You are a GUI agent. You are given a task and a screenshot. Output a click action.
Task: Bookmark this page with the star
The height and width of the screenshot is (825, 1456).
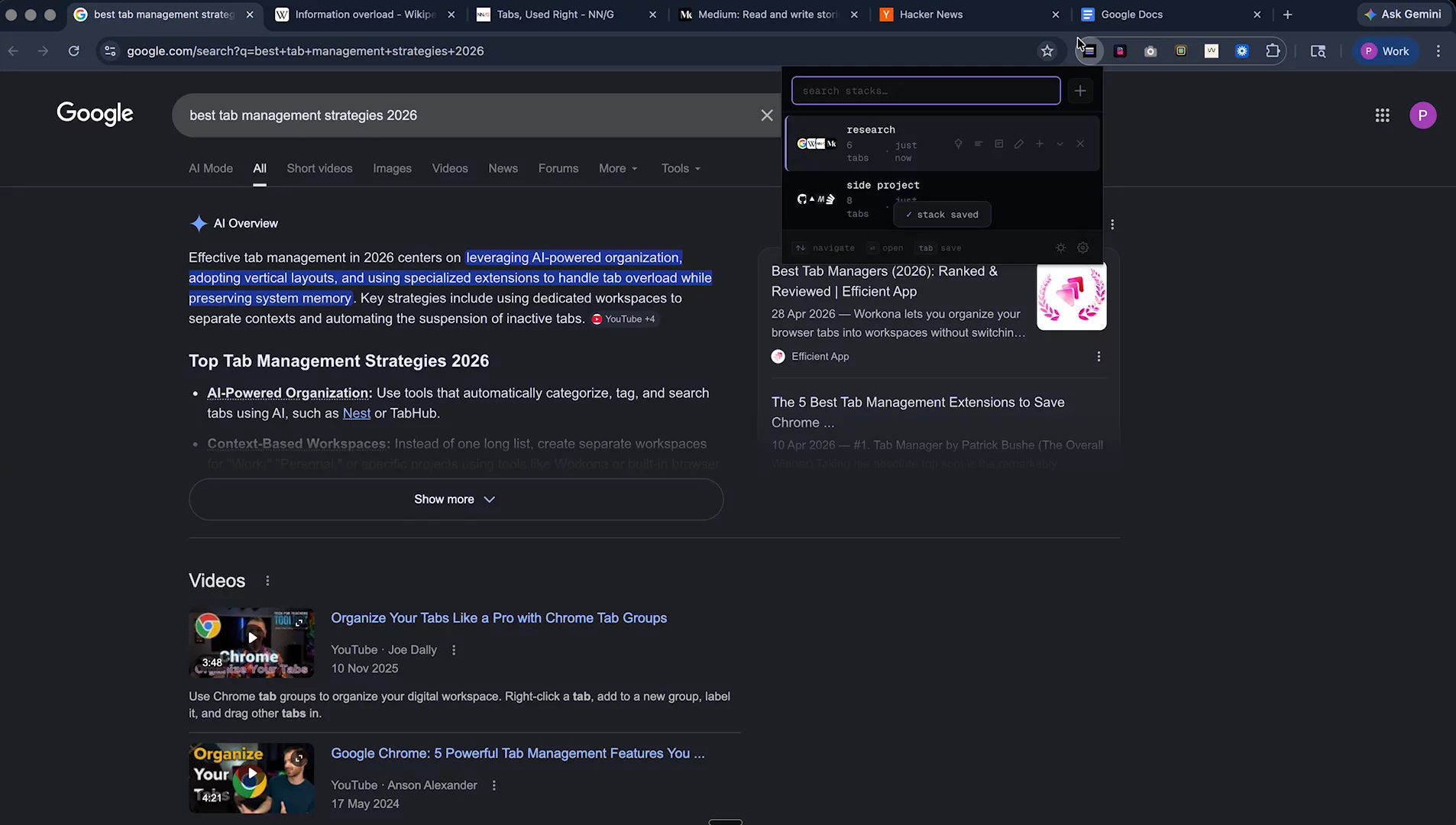pos(1047,51)
